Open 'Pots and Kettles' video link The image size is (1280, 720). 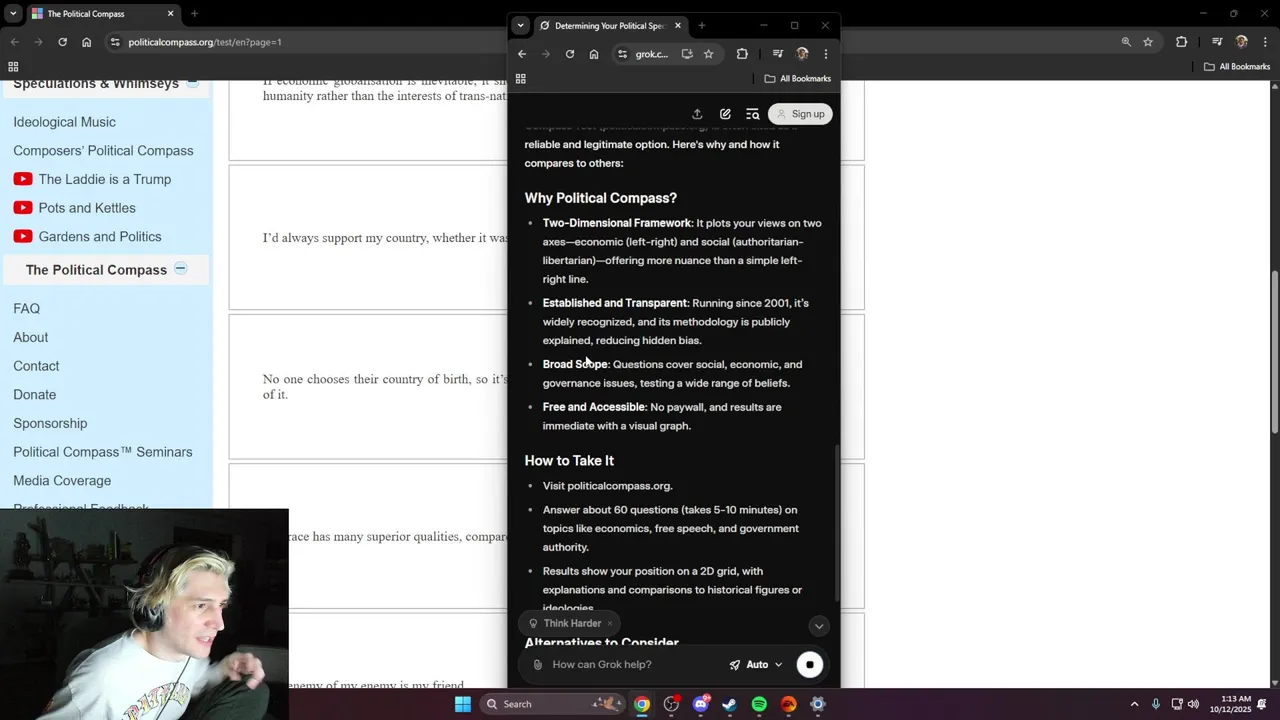87,208
